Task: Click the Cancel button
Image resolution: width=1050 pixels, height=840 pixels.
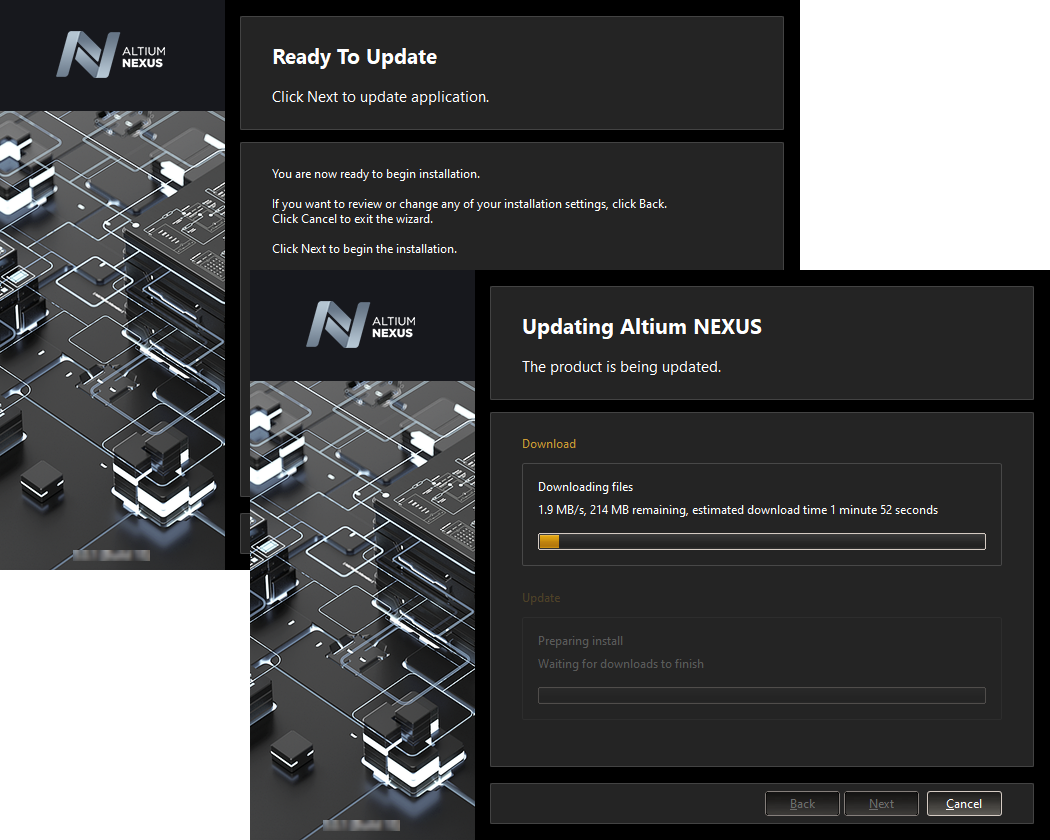Action: [x=963, y=803]
